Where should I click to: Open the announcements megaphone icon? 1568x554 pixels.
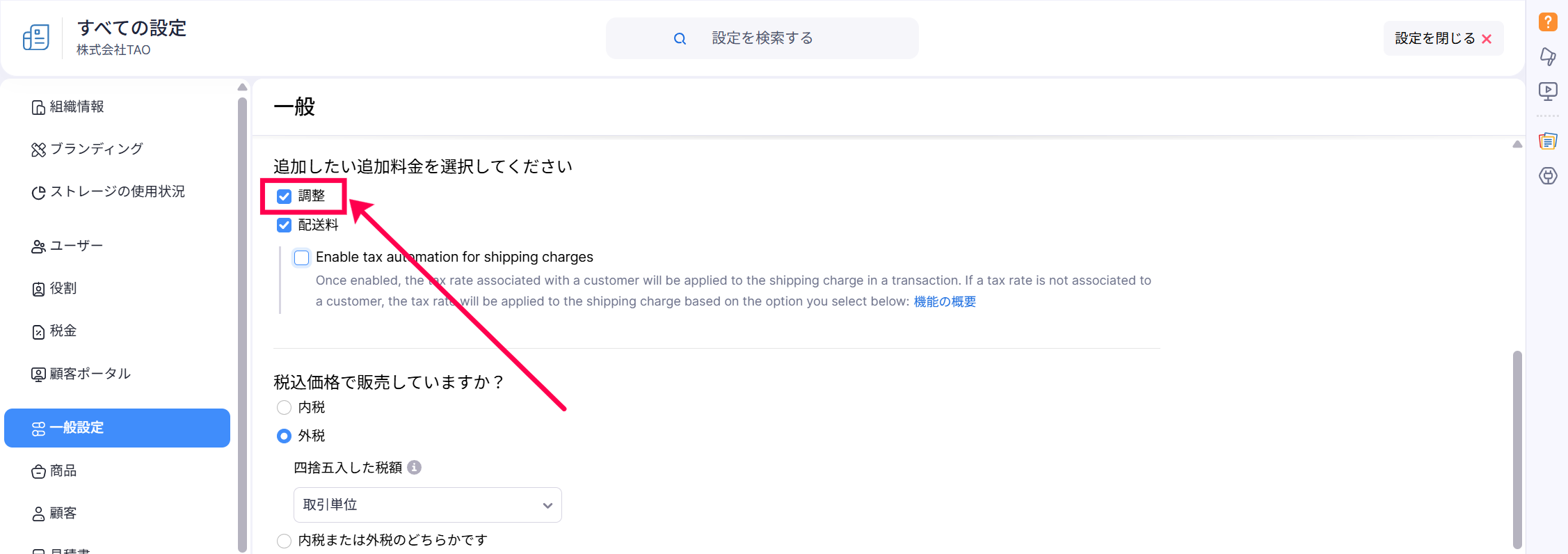1548,56
